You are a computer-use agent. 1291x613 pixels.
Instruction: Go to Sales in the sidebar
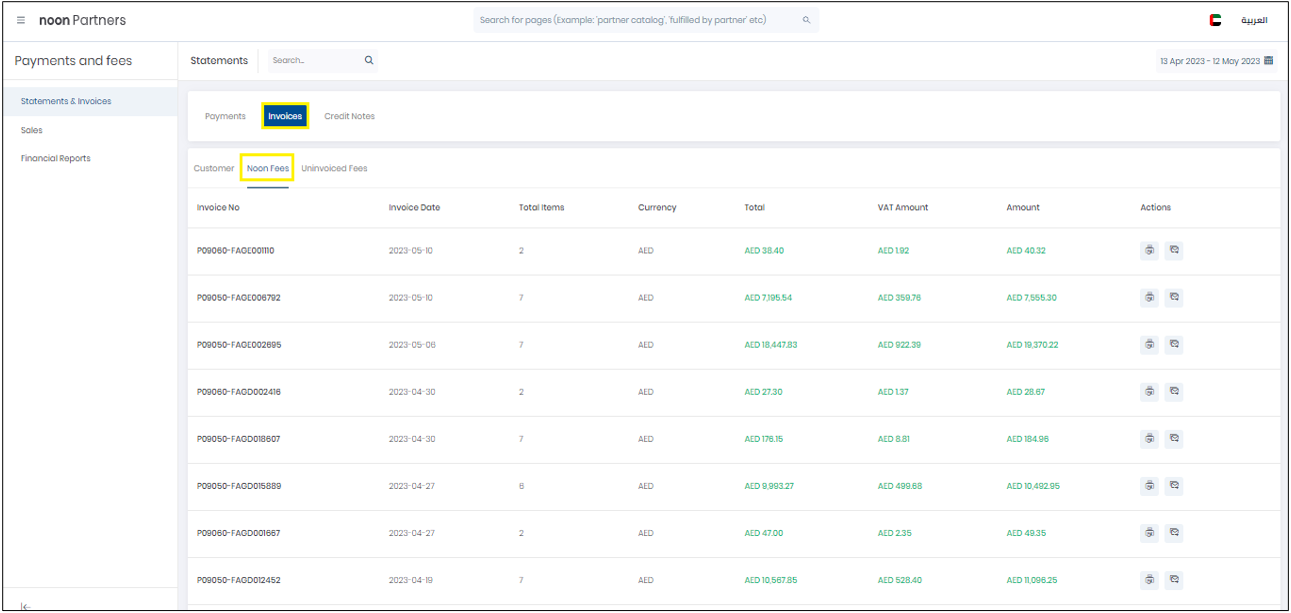tap(32, 130)
